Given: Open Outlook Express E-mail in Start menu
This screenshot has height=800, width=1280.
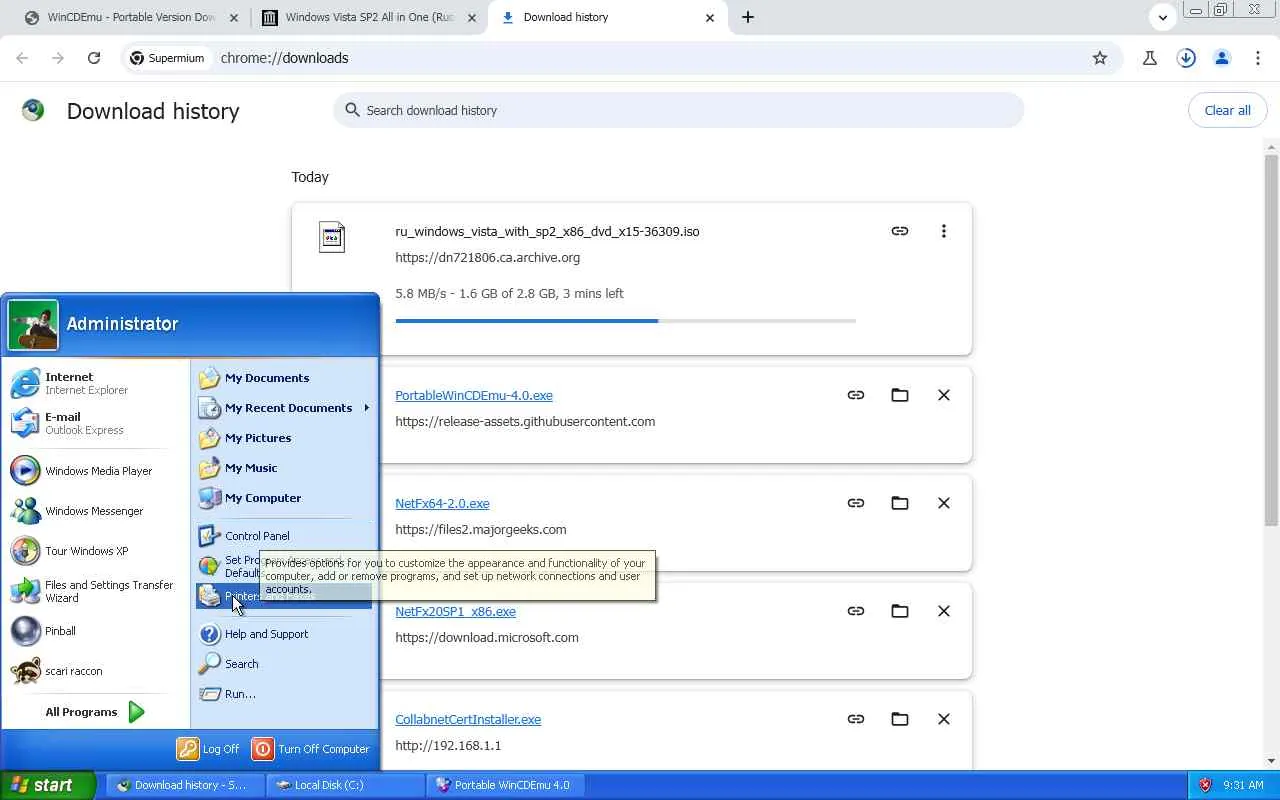Looking at the screenshot, I should tap(96, 423).
